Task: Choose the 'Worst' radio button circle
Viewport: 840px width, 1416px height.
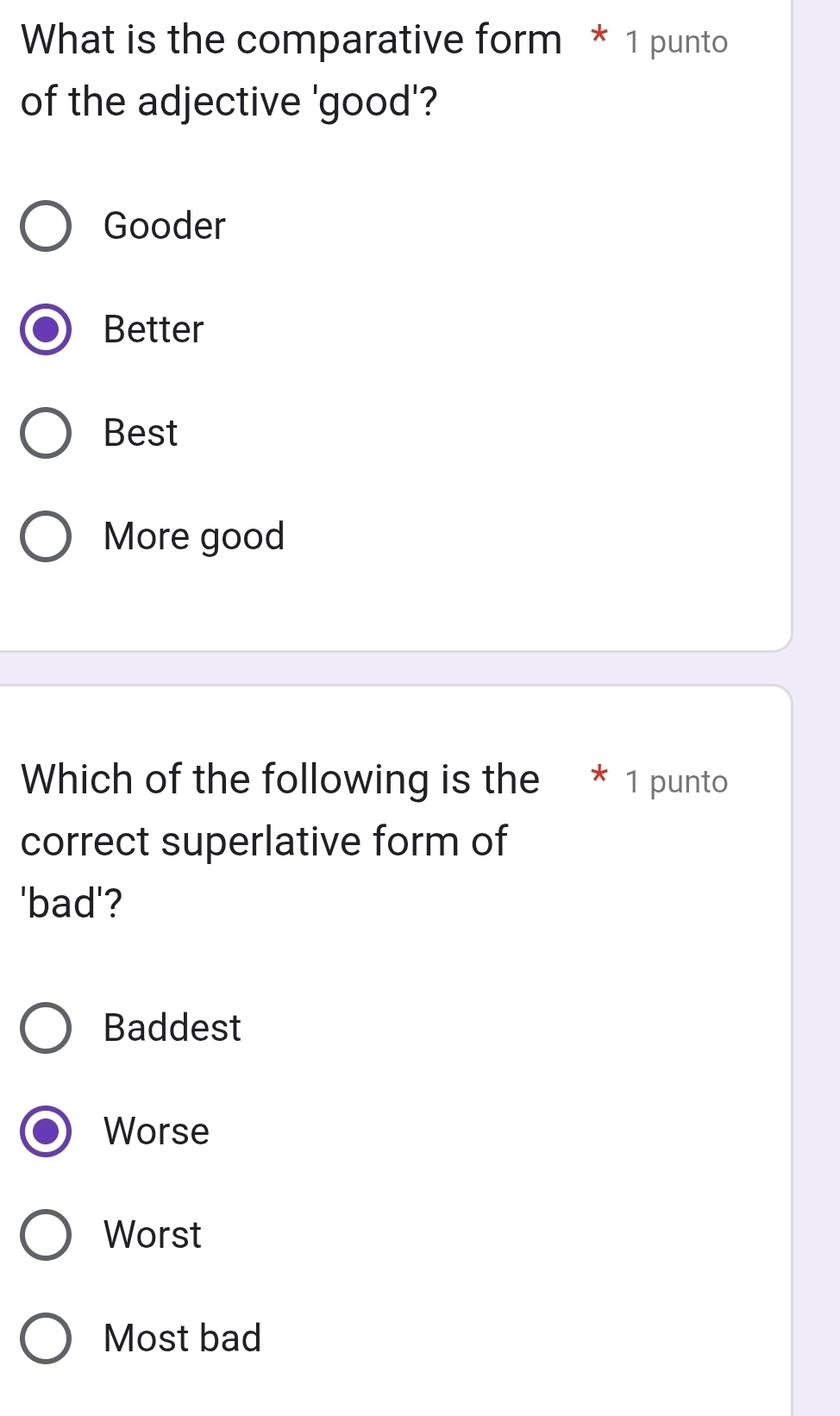Action: pos(46,1235)
